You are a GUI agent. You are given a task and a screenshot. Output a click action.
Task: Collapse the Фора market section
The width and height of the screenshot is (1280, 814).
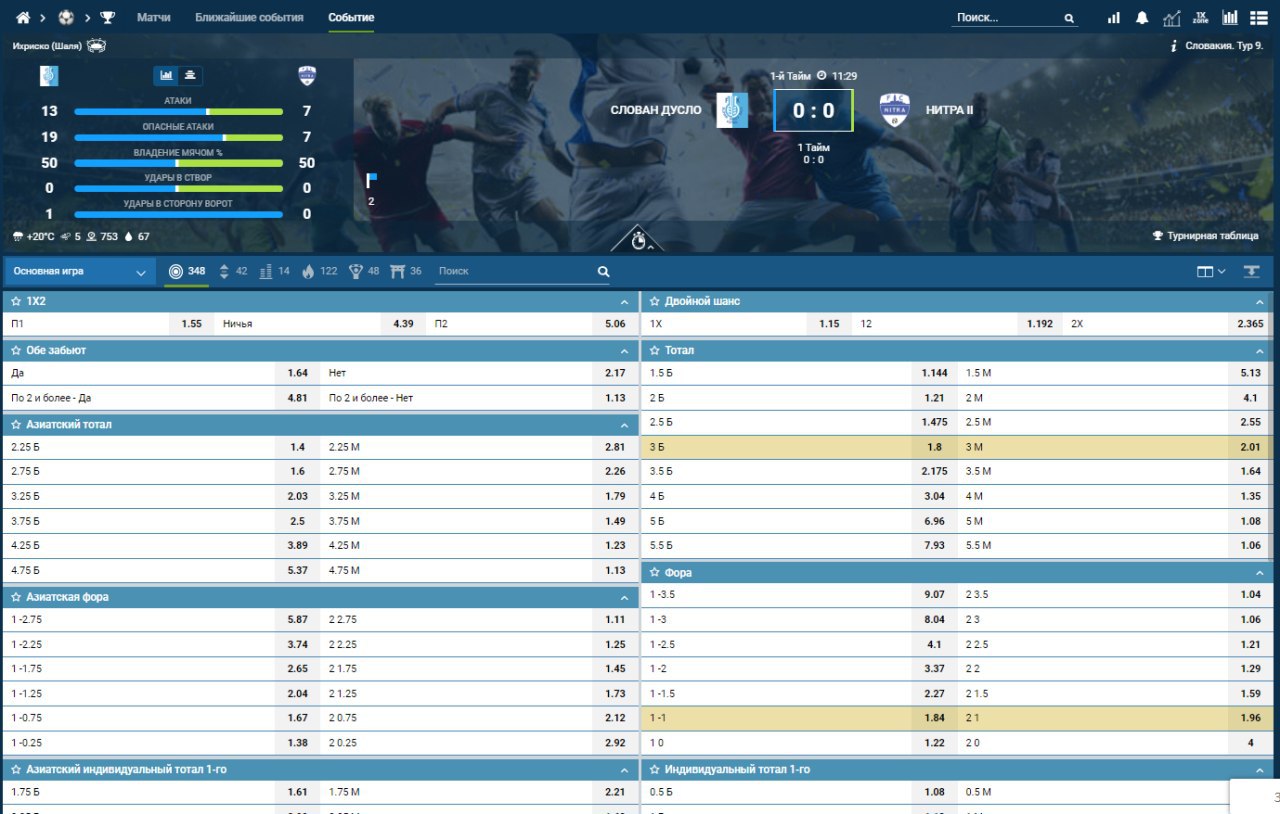coord(1260,573)
